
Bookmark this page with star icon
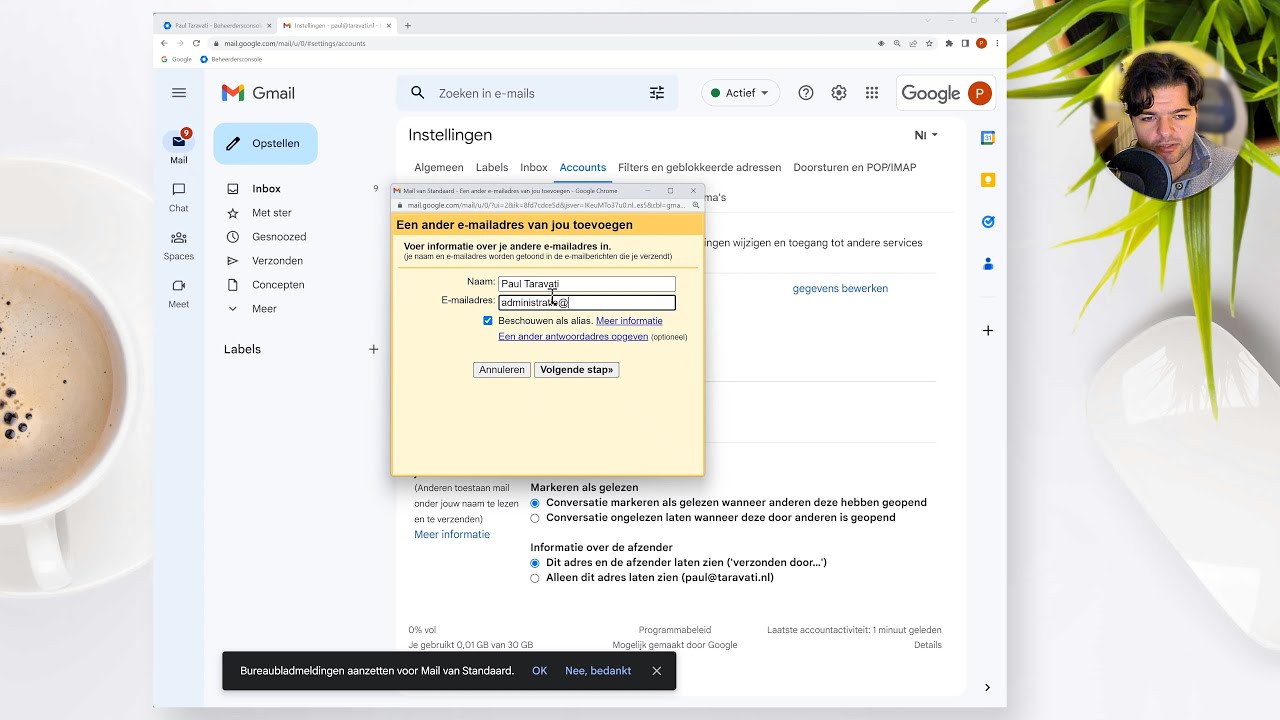click(x=930, y=43)
